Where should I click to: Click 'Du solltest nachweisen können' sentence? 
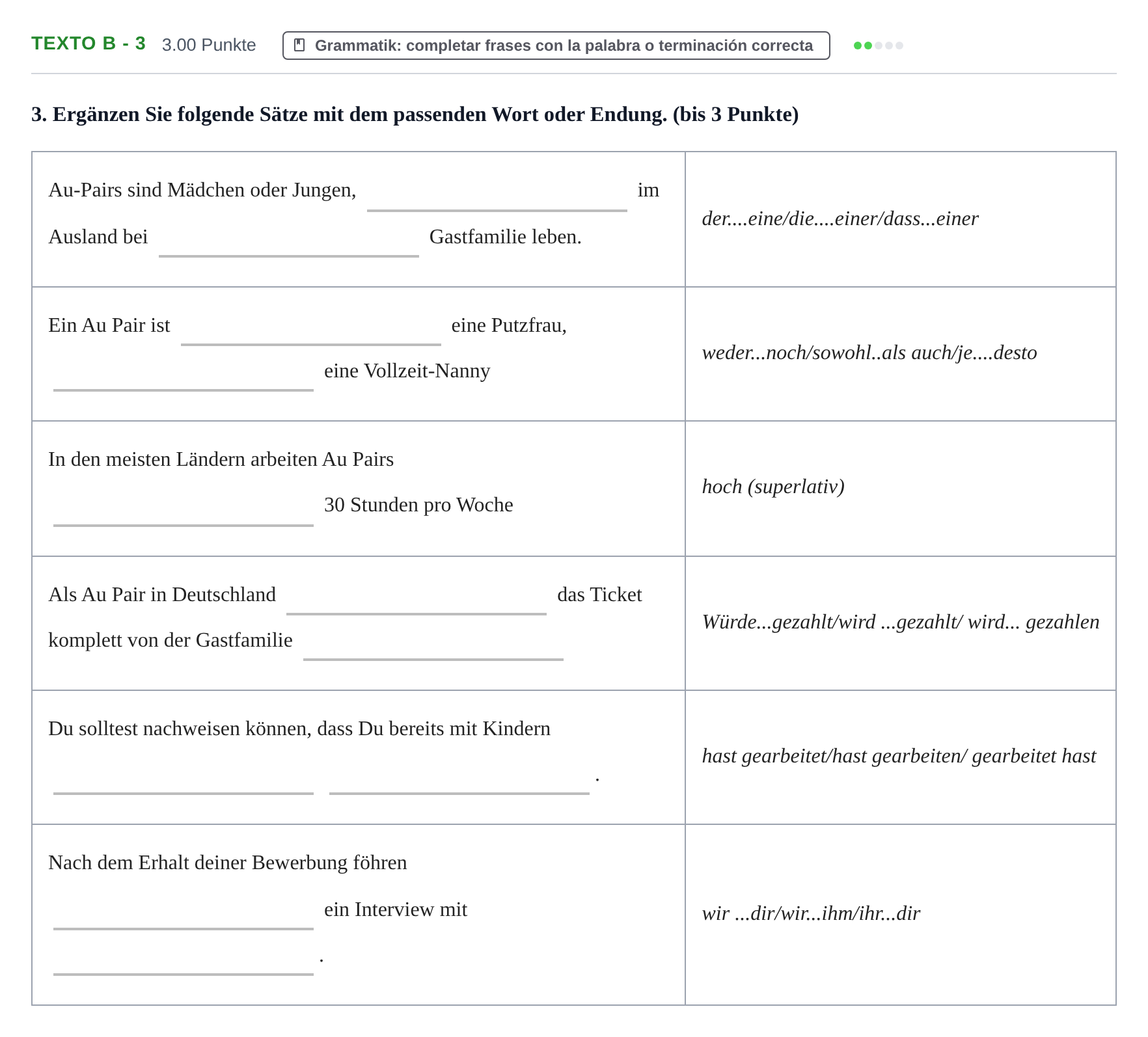299,729
